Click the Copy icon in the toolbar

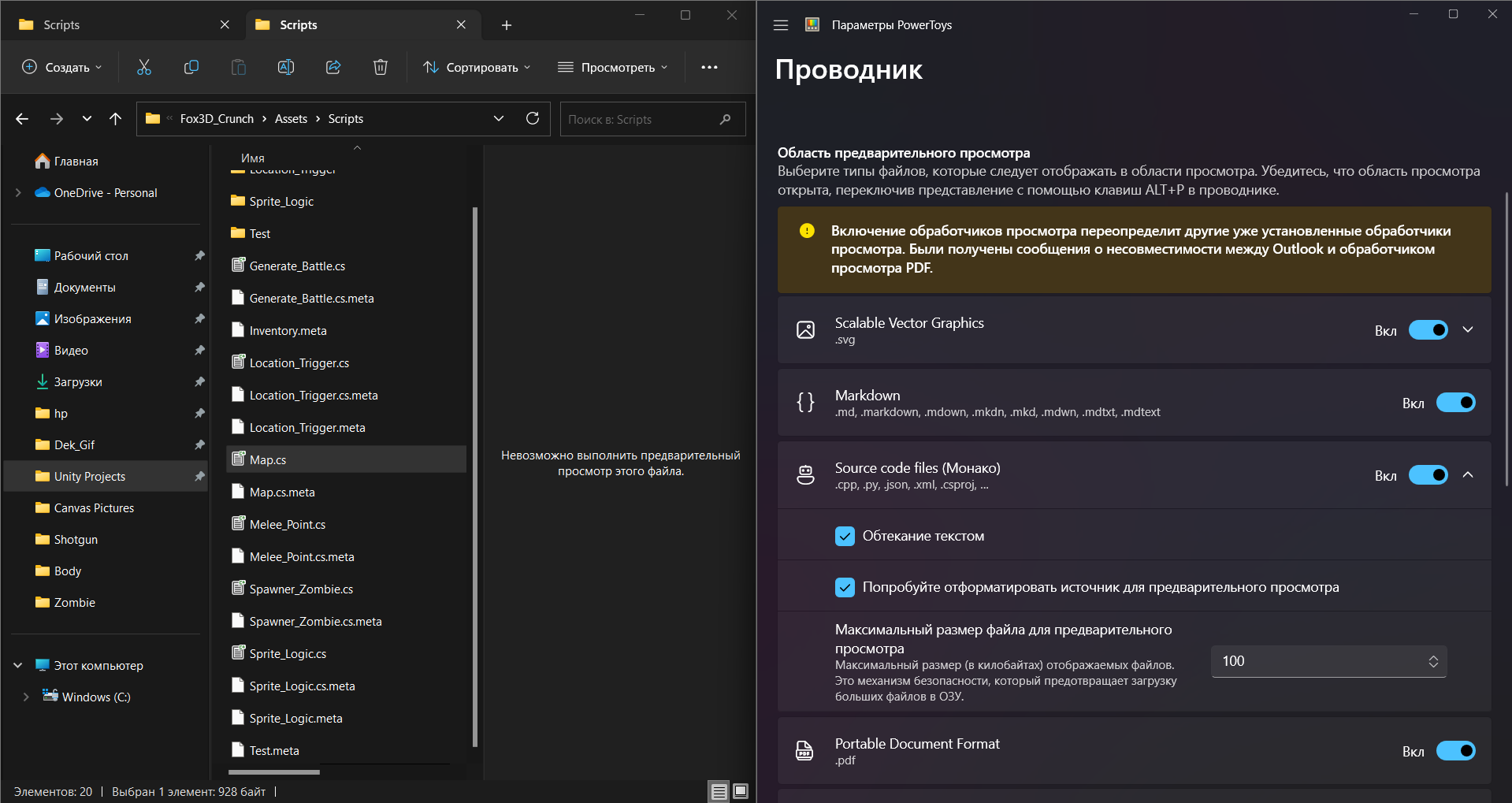click(191, 67)
